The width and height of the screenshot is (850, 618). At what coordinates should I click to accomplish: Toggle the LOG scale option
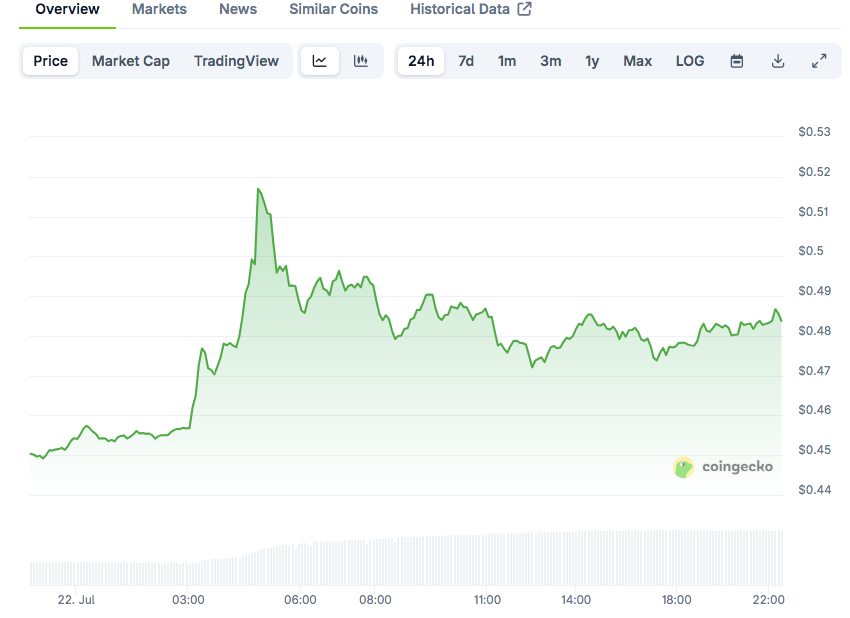pos(690,61)
